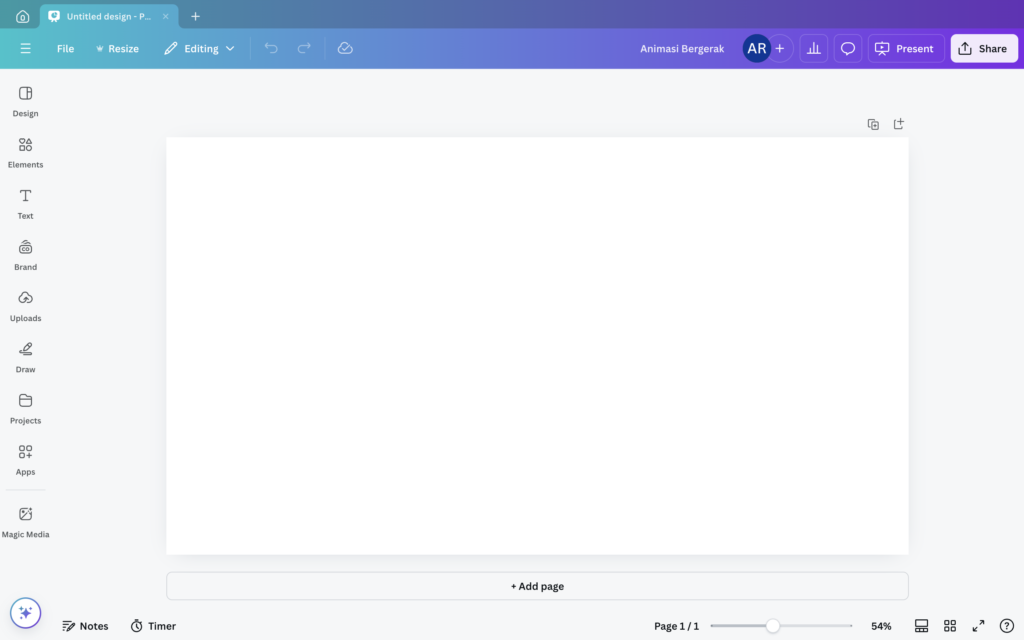This screenshot has height=640, width=1024.
Task: Open the Elements panel
Action: (x=25, y=153)
